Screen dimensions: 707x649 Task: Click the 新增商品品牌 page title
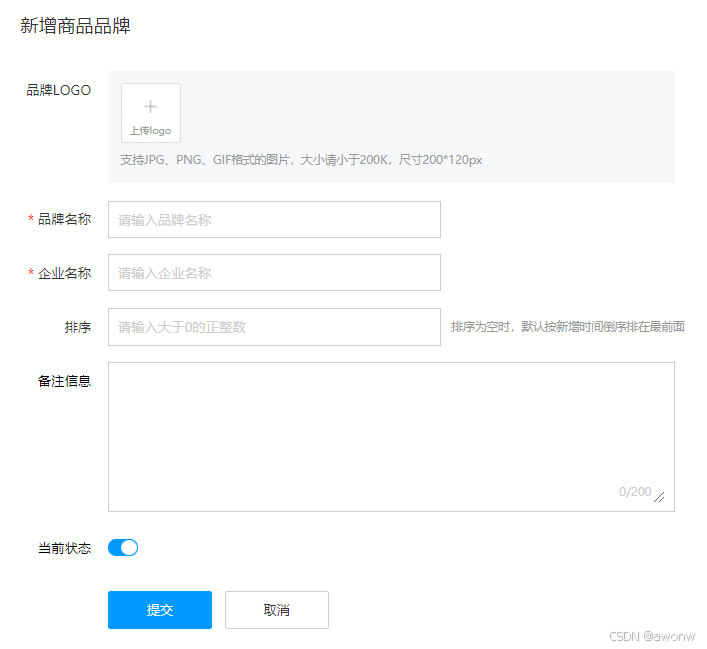tap(75, 26)
